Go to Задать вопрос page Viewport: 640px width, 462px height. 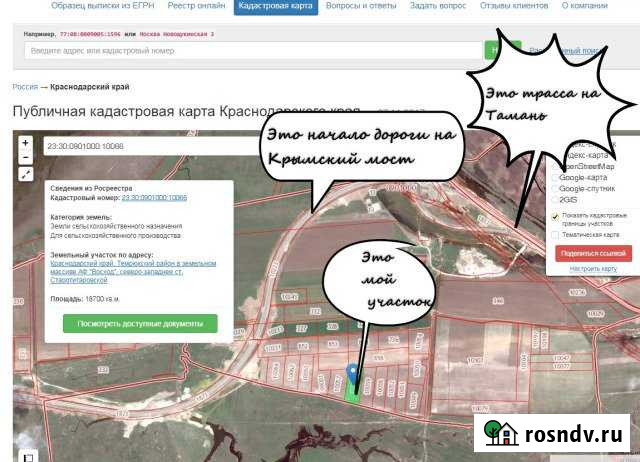coord(438,6)
